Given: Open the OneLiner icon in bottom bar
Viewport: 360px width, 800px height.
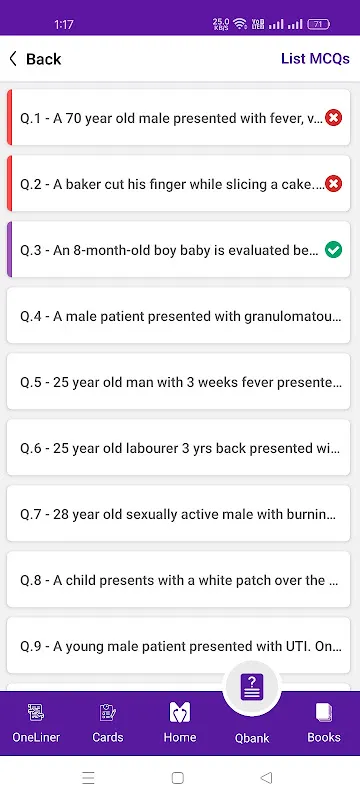Looking at the screenshot, I should click(x=36, y=712).
